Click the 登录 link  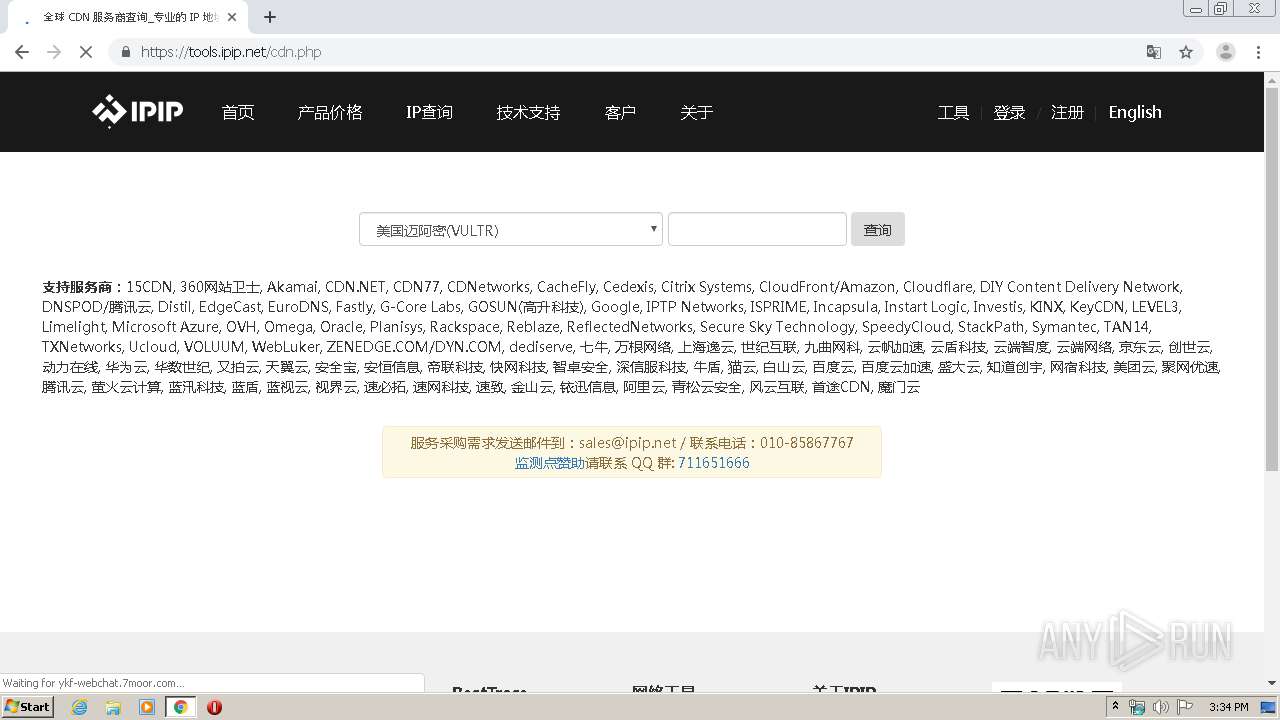click(1009, 112)
